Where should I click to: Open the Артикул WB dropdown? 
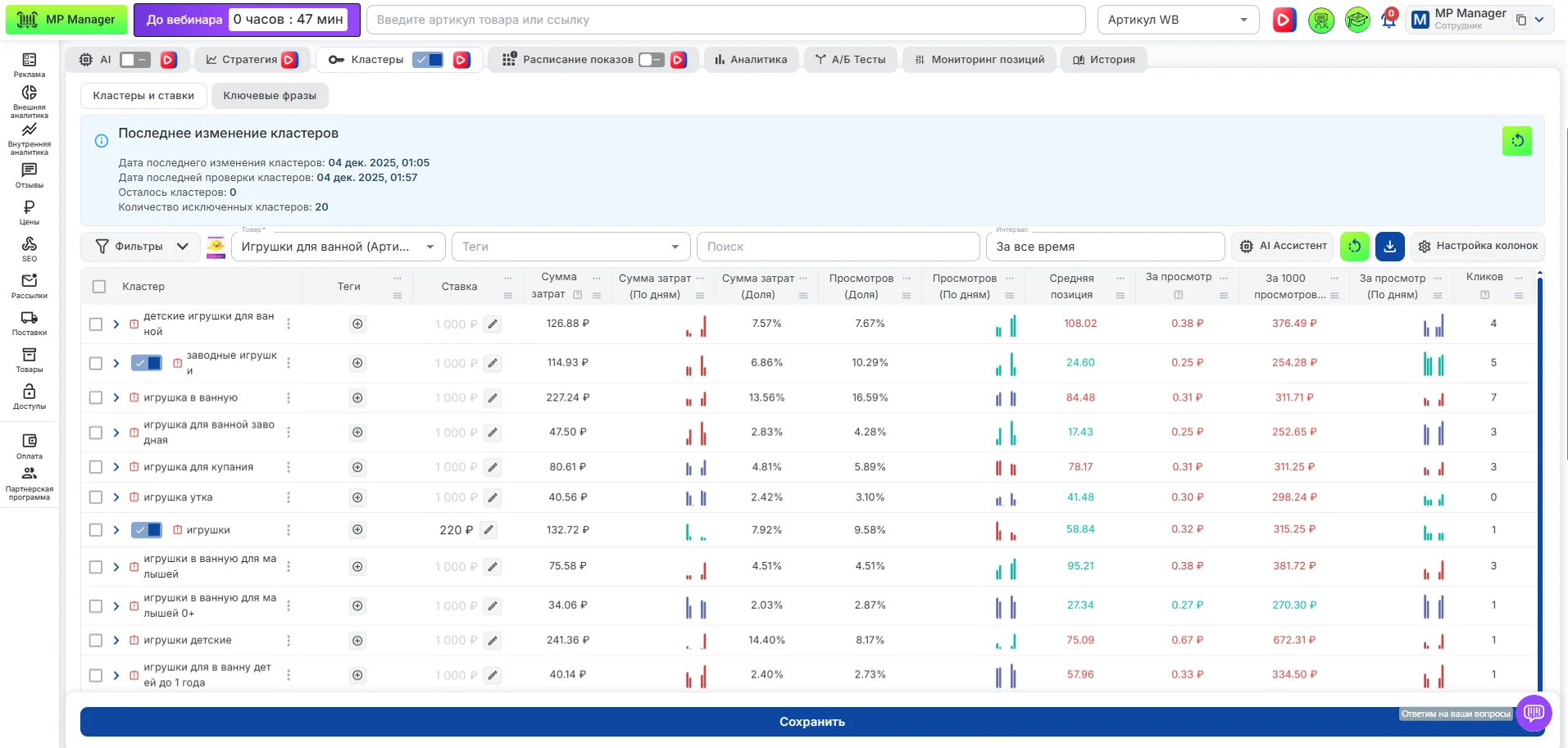[1177, 20]
